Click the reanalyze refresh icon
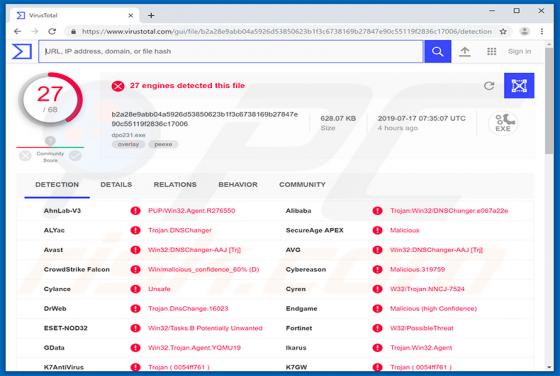This screenshot has width=560, height=376. [489, 86]
